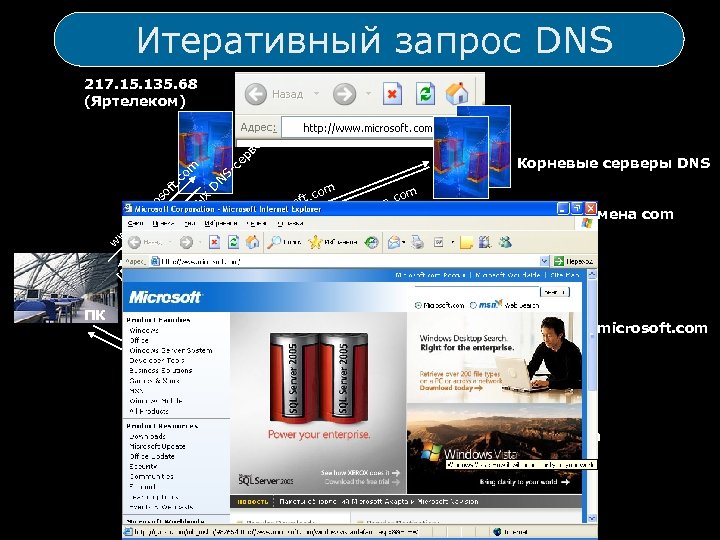
Task: Click the Office link under Product Families
Action: (x=139, y=340)
